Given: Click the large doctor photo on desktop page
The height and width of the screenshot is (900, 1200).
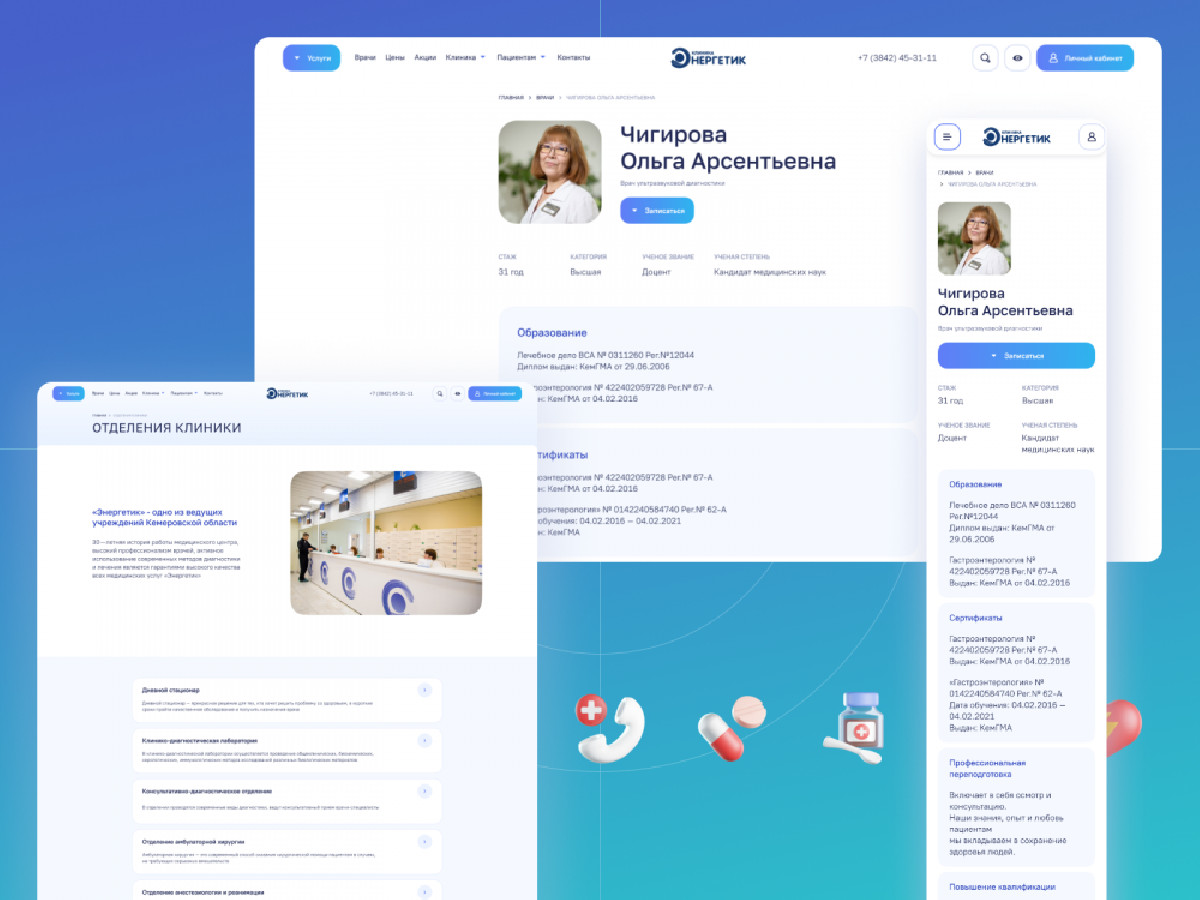Looking at the screenshot, I should (550, 172).
